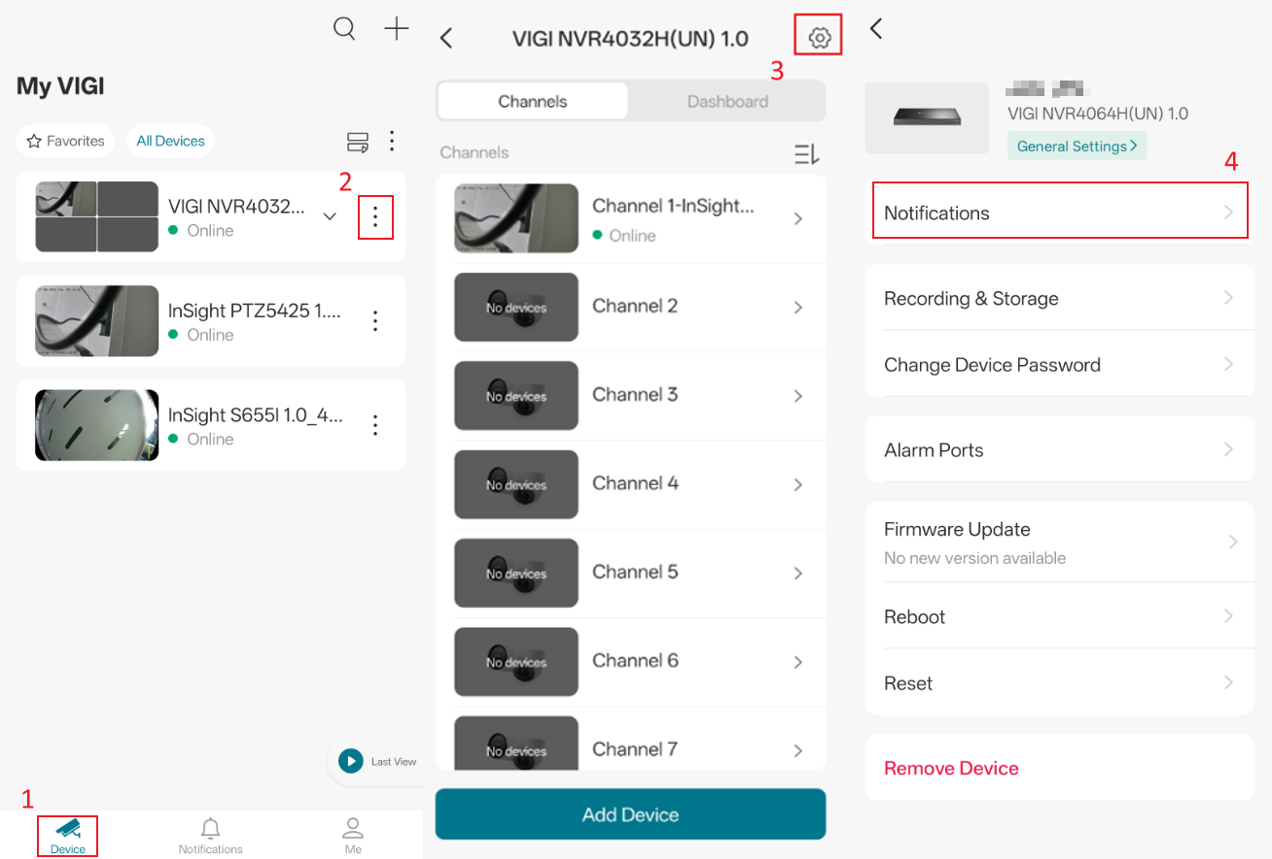Tap Reset option
Image resolution: width=1272 pixels, height=859 pixels.
1060,683
